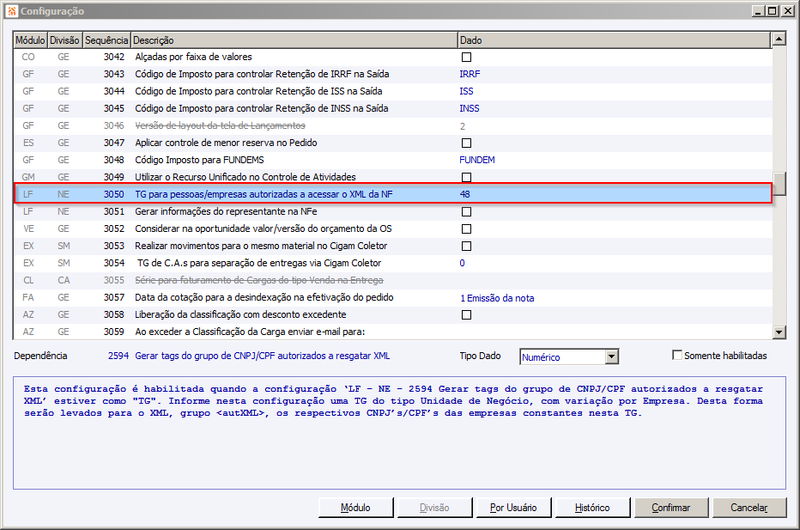Enable Liberação da classificação checkbox row 3058
This screenshot has height=530, width=800.
[466, 315]
